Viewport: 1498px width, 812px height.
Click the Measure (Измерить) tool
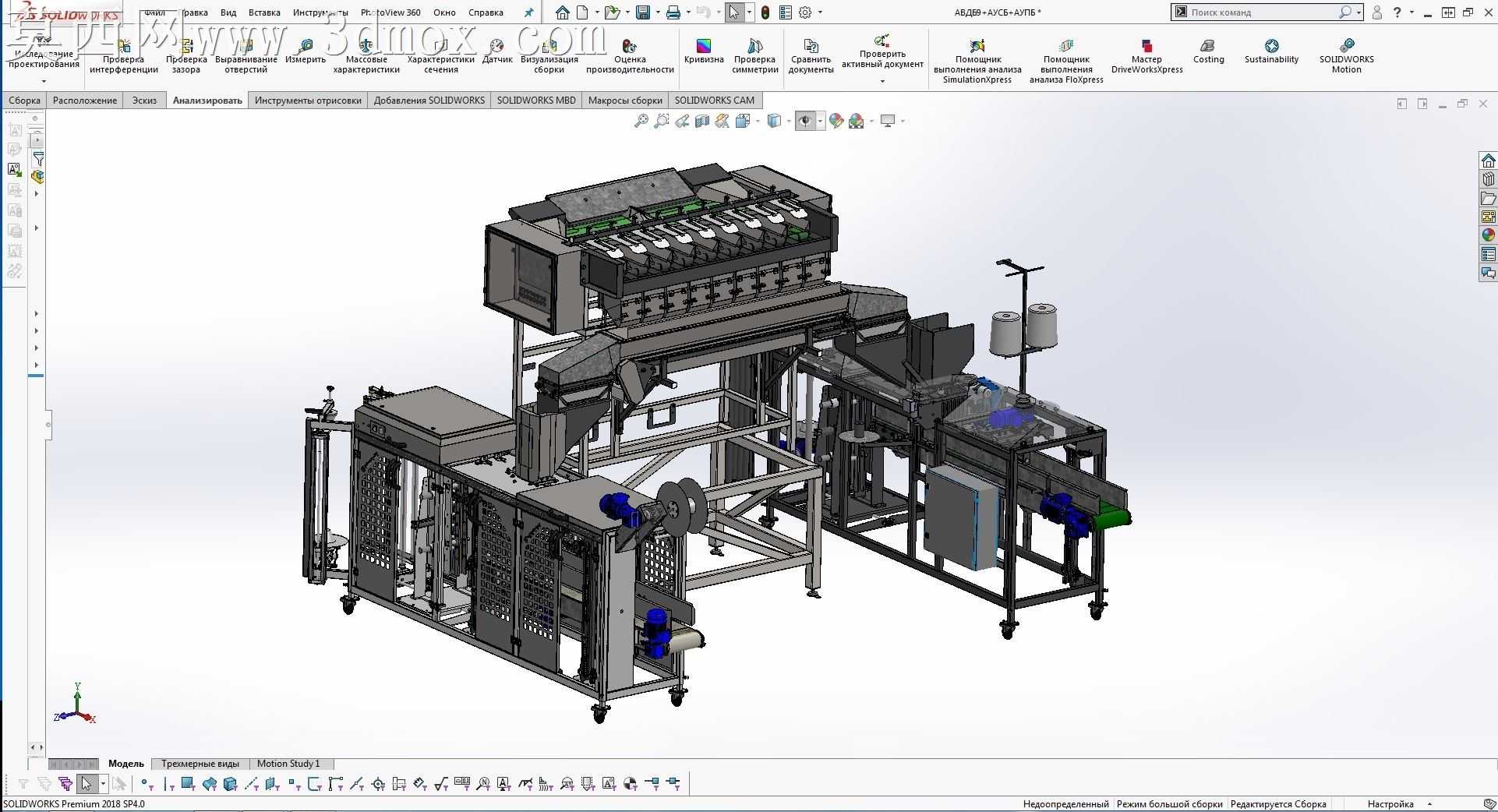pyautogui.click(x=306, y=51)
